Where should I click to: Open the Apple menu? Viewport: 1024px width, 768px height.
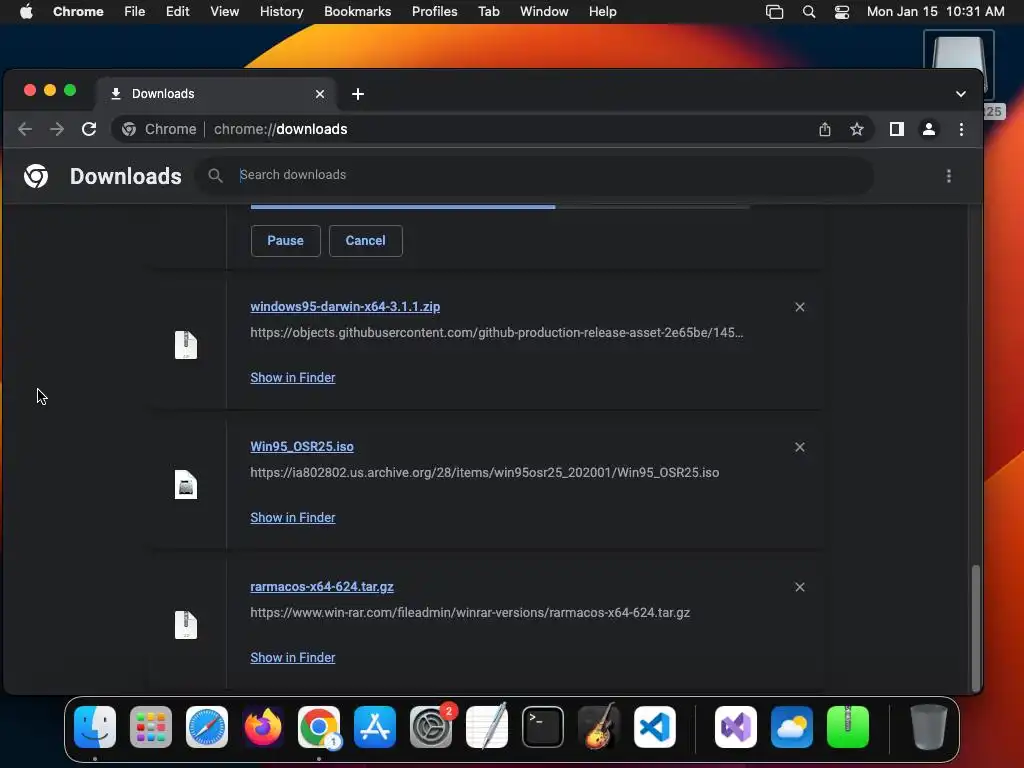coord(26,12)
